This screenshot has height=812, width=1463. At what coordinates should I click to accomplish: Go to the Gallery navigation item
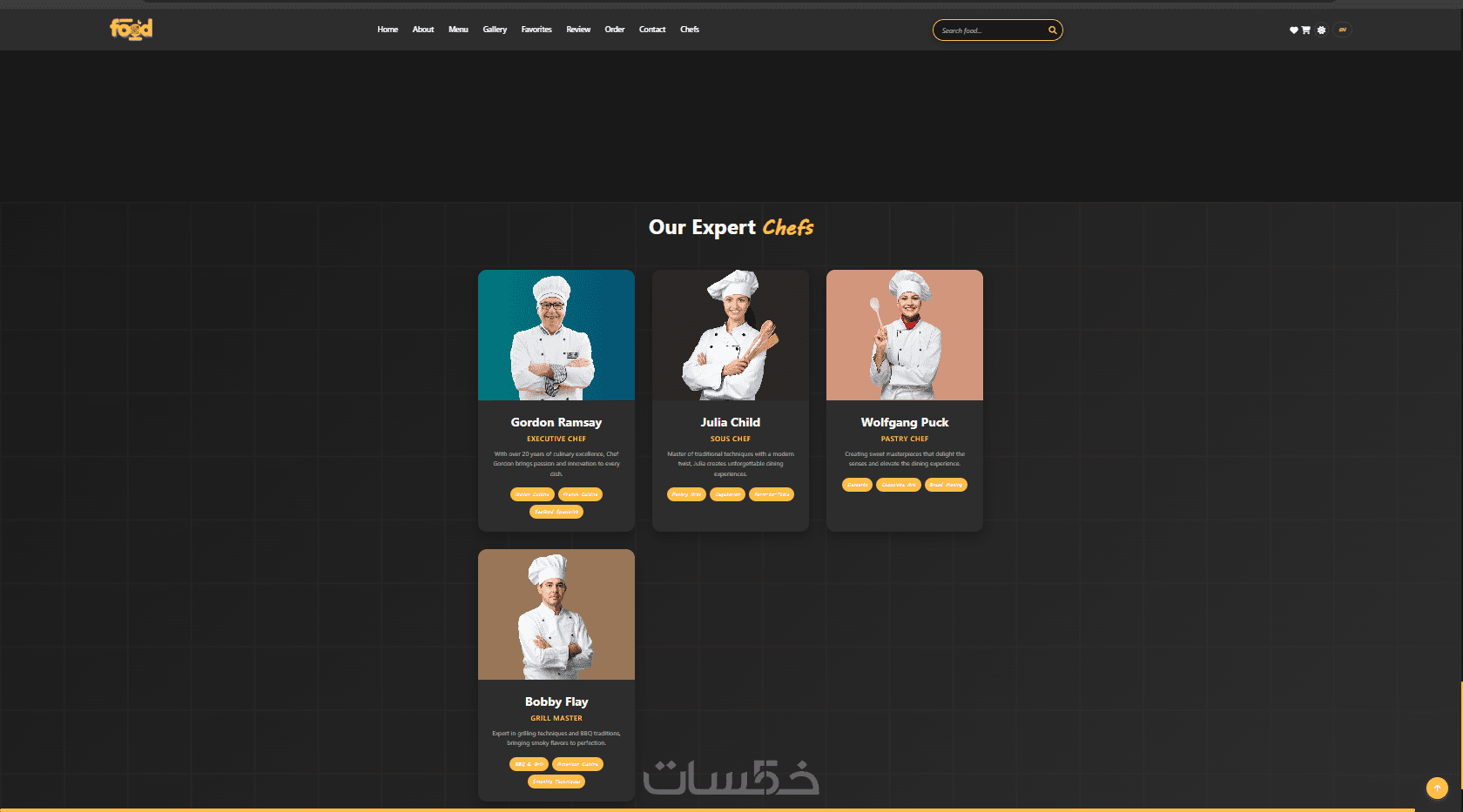[495, 30]
